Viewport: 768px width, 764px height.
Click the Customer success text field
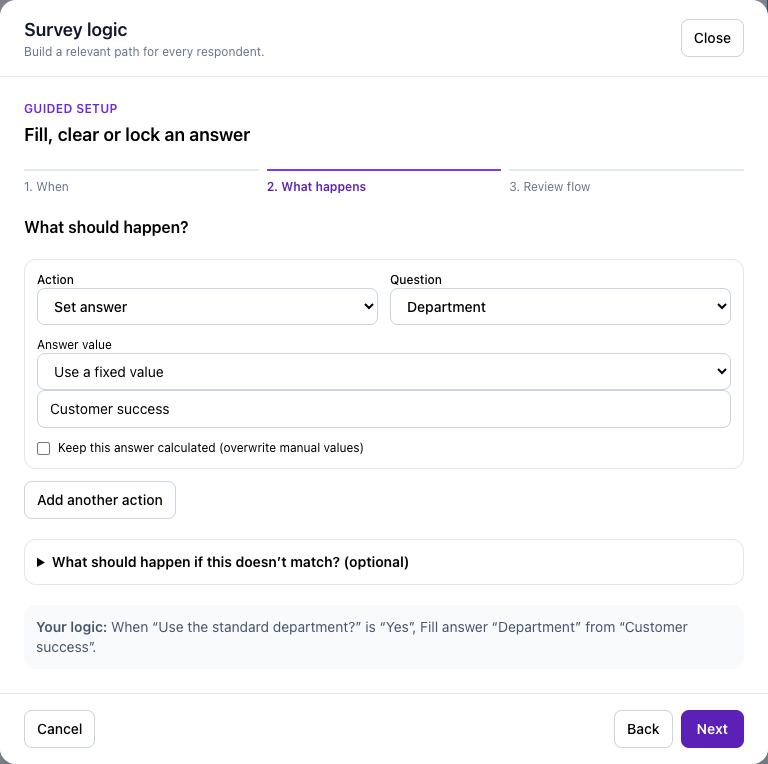384,409
